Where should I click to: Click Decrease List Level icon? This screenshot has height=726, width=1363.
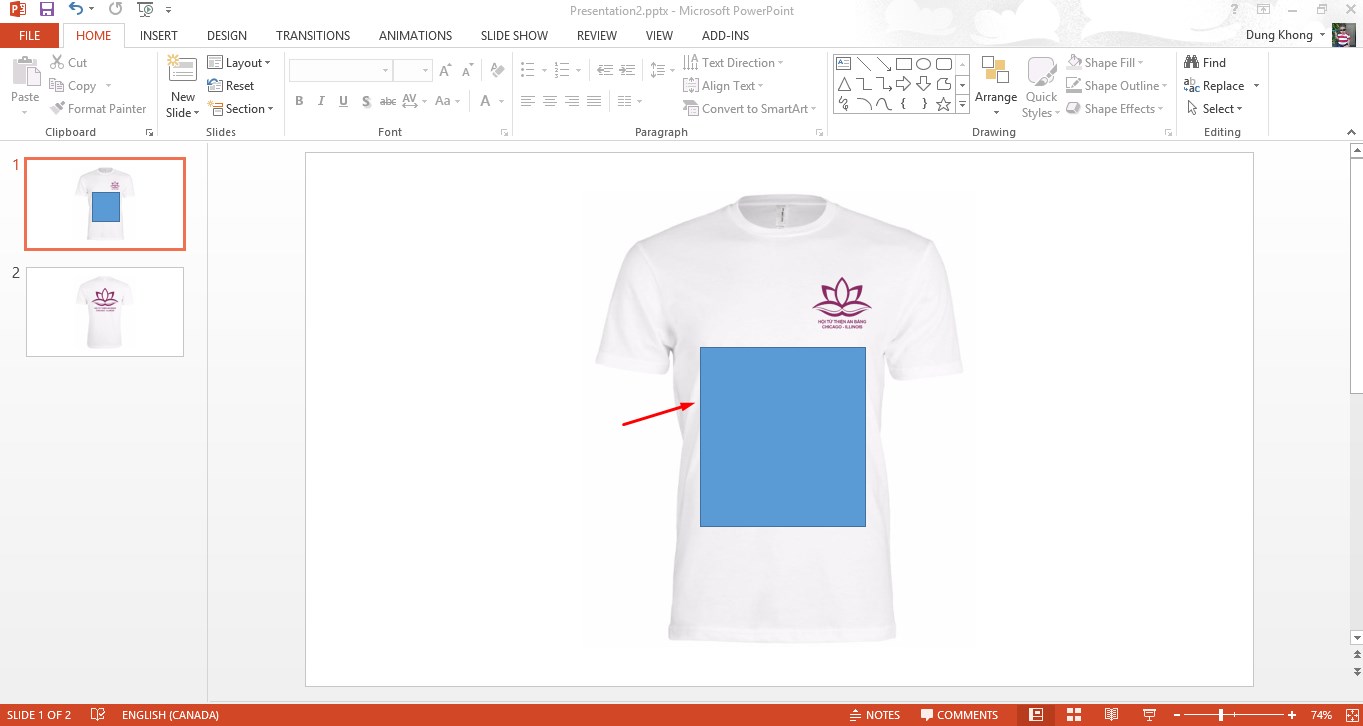tap(604, 70)
